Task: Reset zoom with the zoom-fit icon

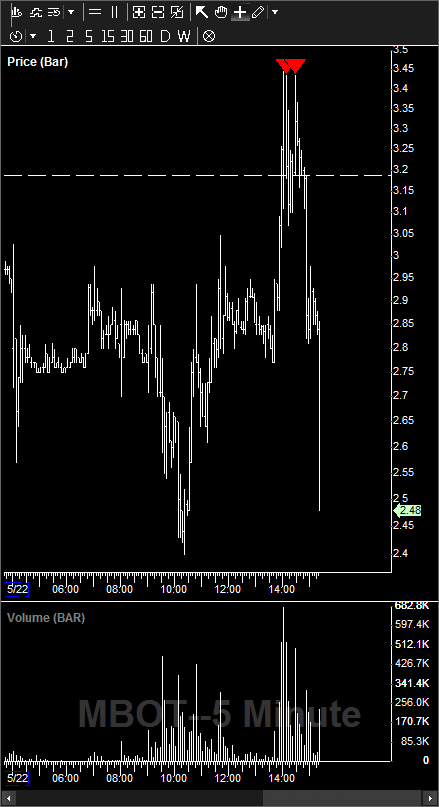Action: (x=177, y=12)
